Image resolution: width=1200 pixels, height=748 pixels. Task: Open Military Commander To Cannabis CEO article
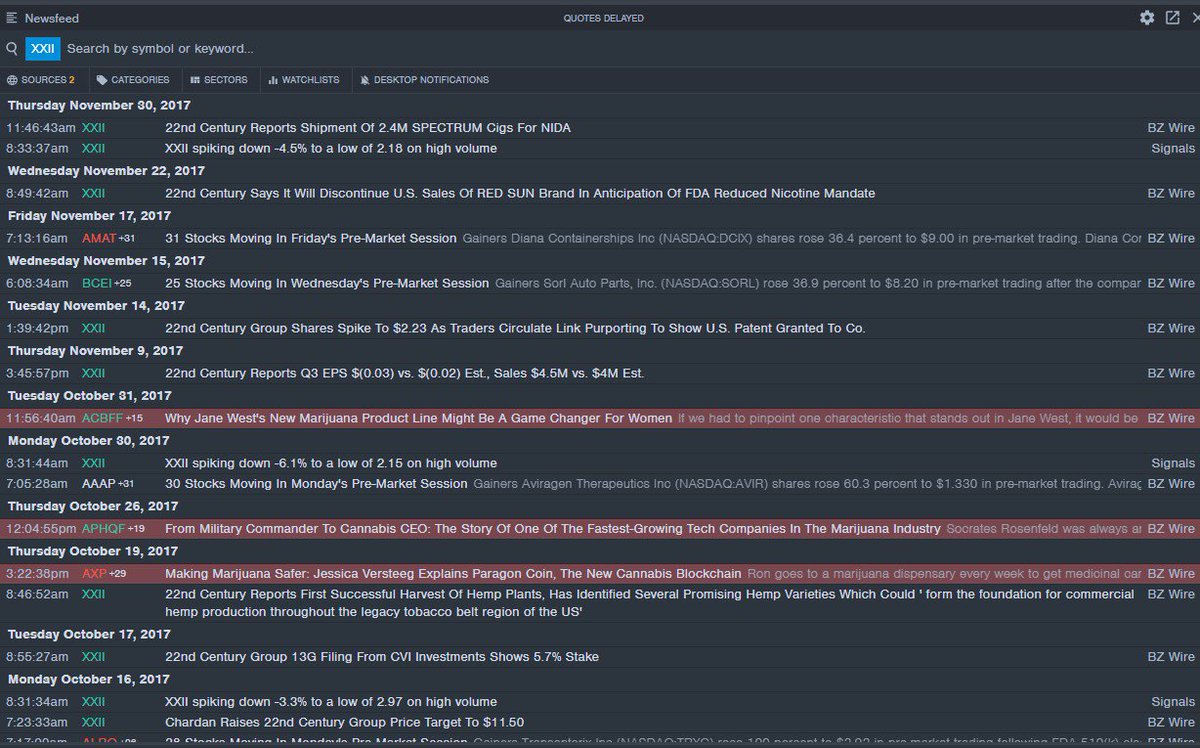click(x=553, y=528)
